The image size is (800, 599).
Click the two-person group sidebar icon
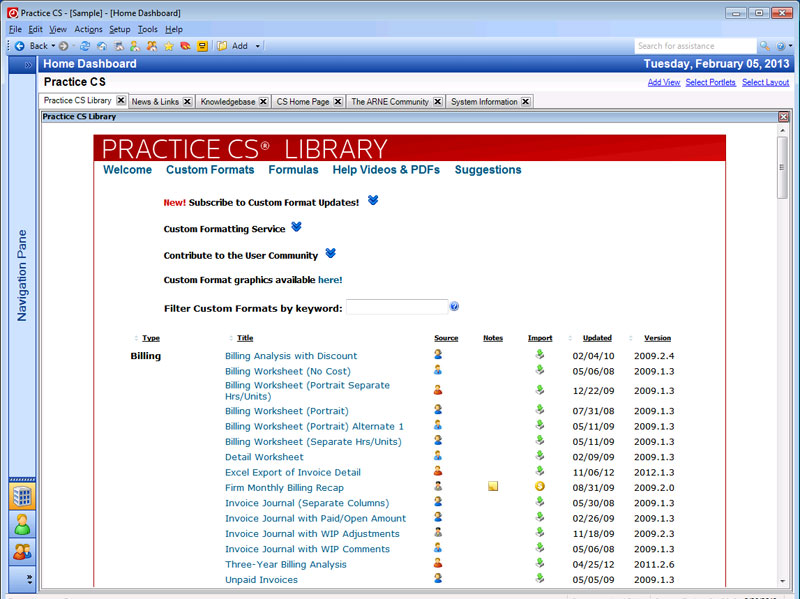(22, 551)
